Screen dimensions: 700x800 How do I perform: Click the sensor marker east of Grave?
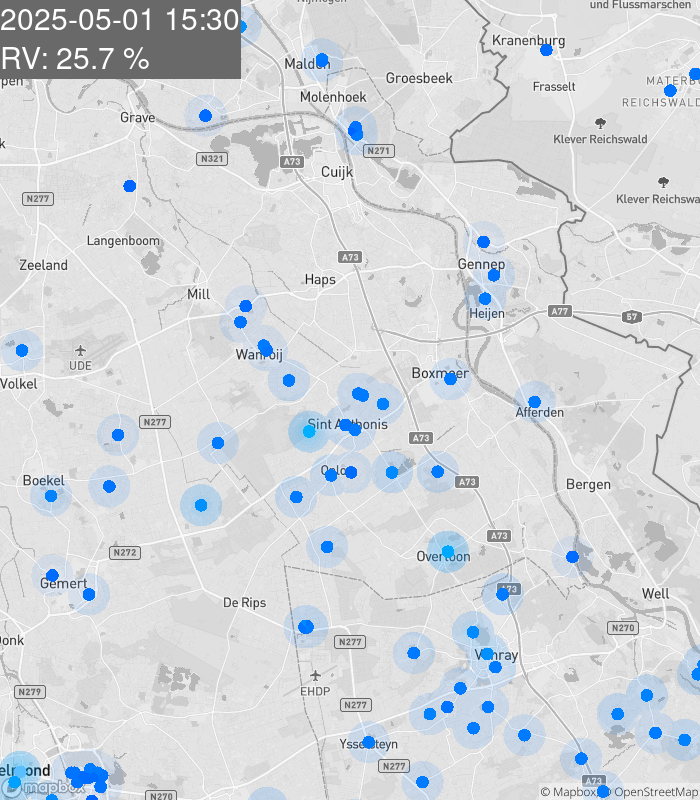click(205, 115)
